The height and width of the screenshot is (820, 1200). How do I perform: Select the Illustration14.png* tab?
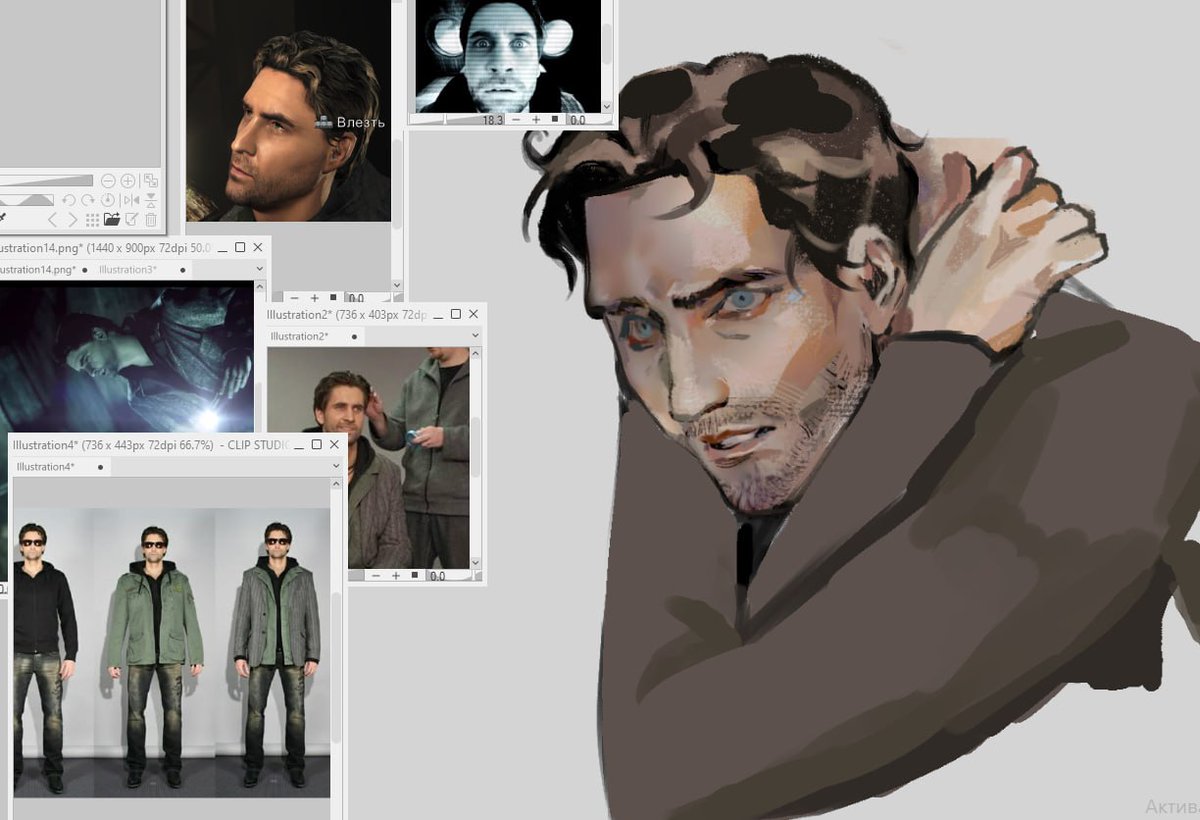[x=37, y=270]
